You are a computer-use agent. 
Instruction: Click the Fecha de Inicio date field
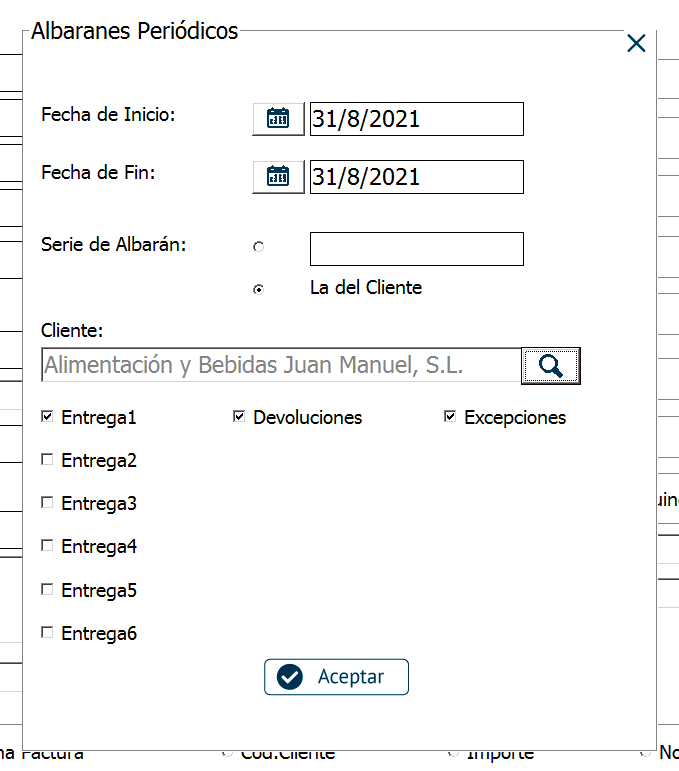pos(416,119)
